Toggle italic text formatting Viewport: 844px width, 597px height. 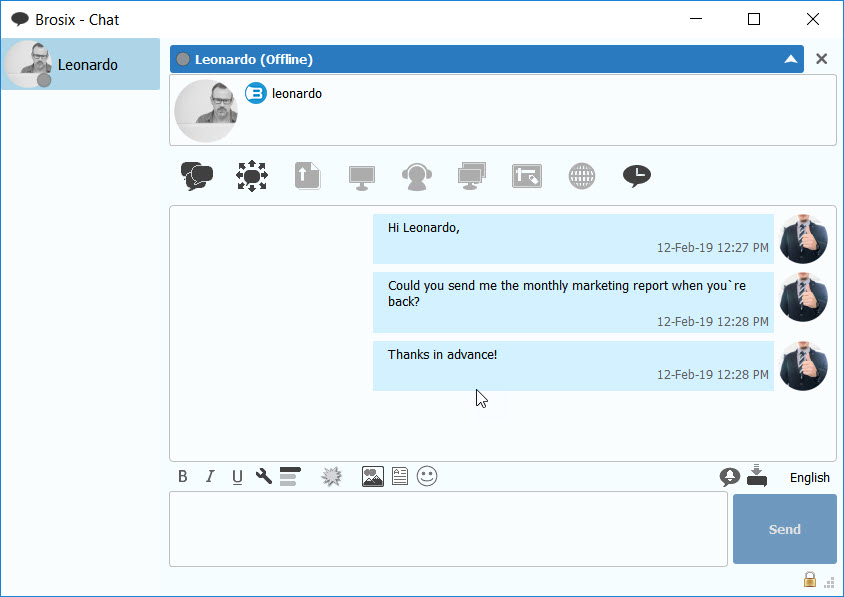coord(210,476)
